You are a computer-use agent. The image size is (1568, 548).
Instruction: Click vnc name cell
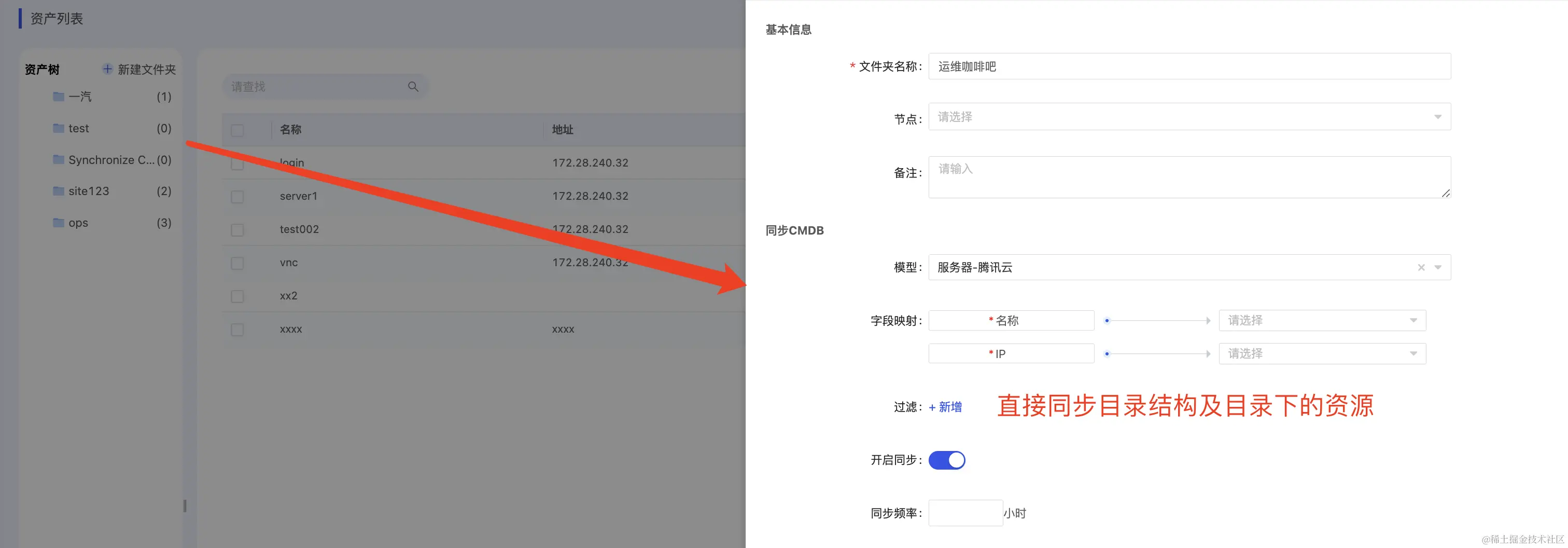pyautogui.click(x=288, y=263)
